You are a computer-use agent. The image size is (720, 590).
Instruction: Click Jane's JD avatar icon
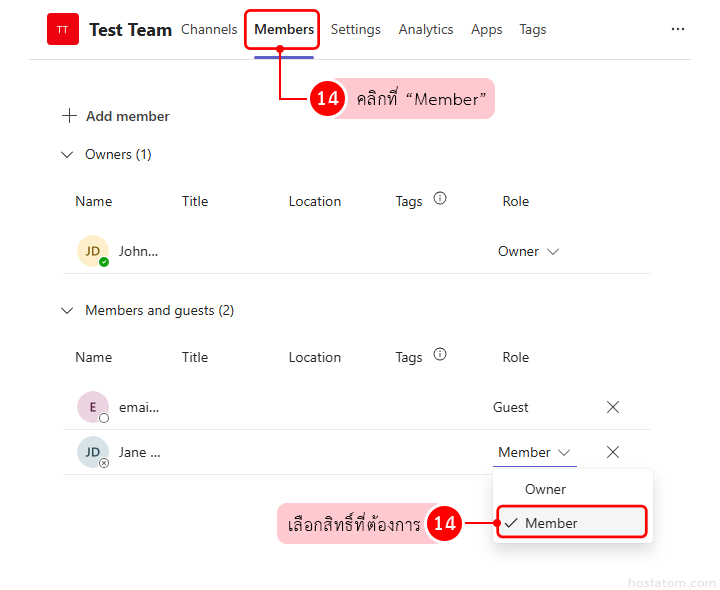coord(92,452)
